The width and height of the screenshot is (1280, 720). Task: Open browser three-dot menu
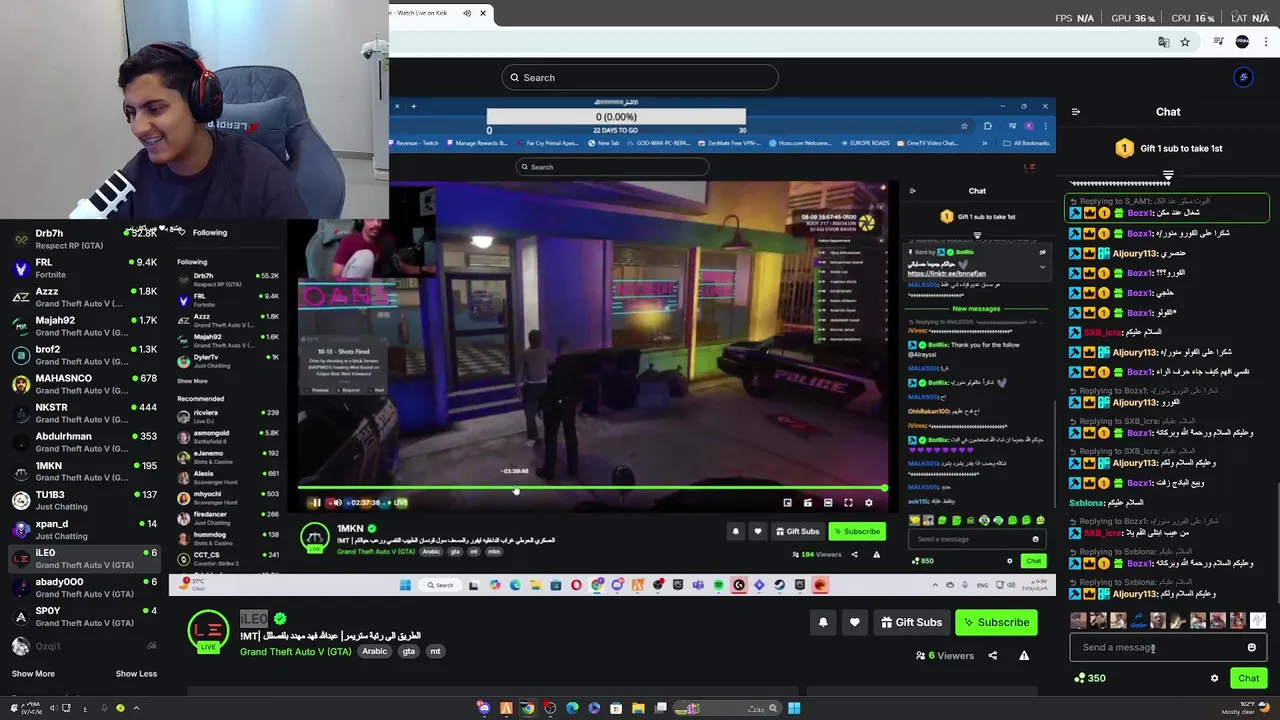1266,42
